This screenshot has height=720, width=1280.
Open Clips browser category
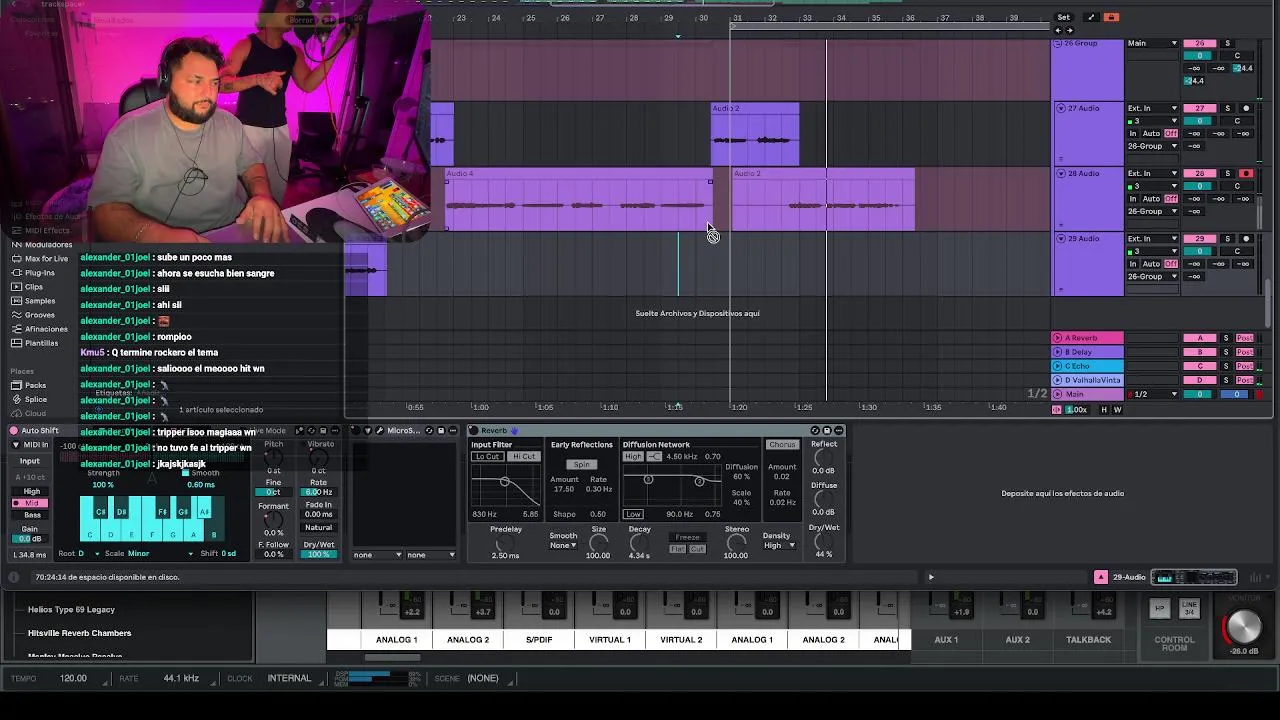[34, 287]
